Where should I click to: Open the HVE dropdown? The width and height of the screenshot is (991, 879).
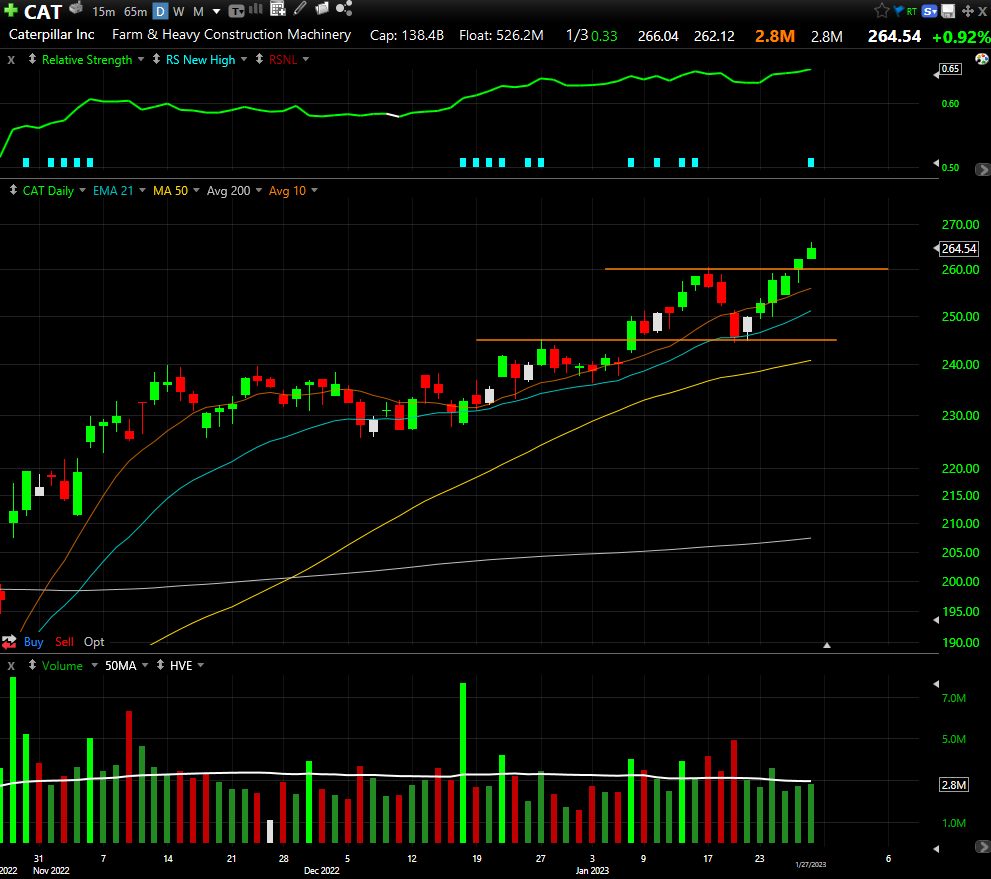coord(201,665)
